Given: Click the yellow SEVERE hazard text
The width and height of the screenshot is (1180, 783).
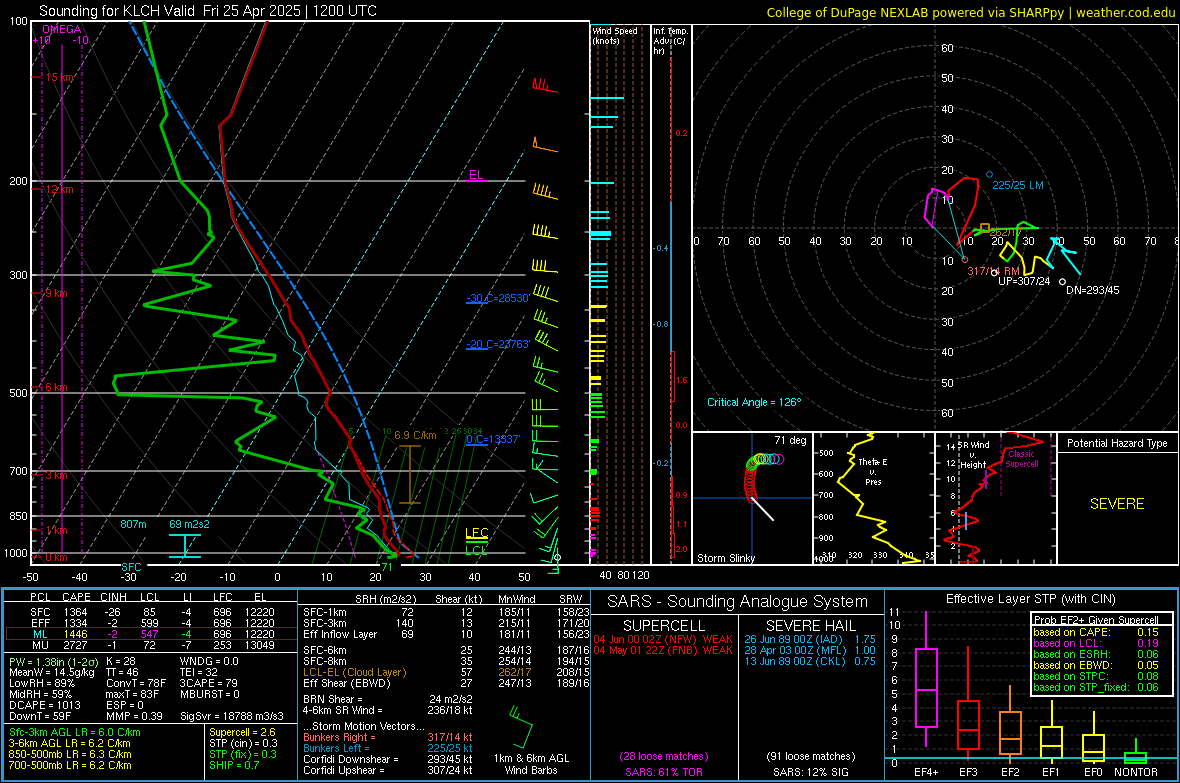Looking at the screenshot, I should pyautogui.click(x=1117, y=504).
